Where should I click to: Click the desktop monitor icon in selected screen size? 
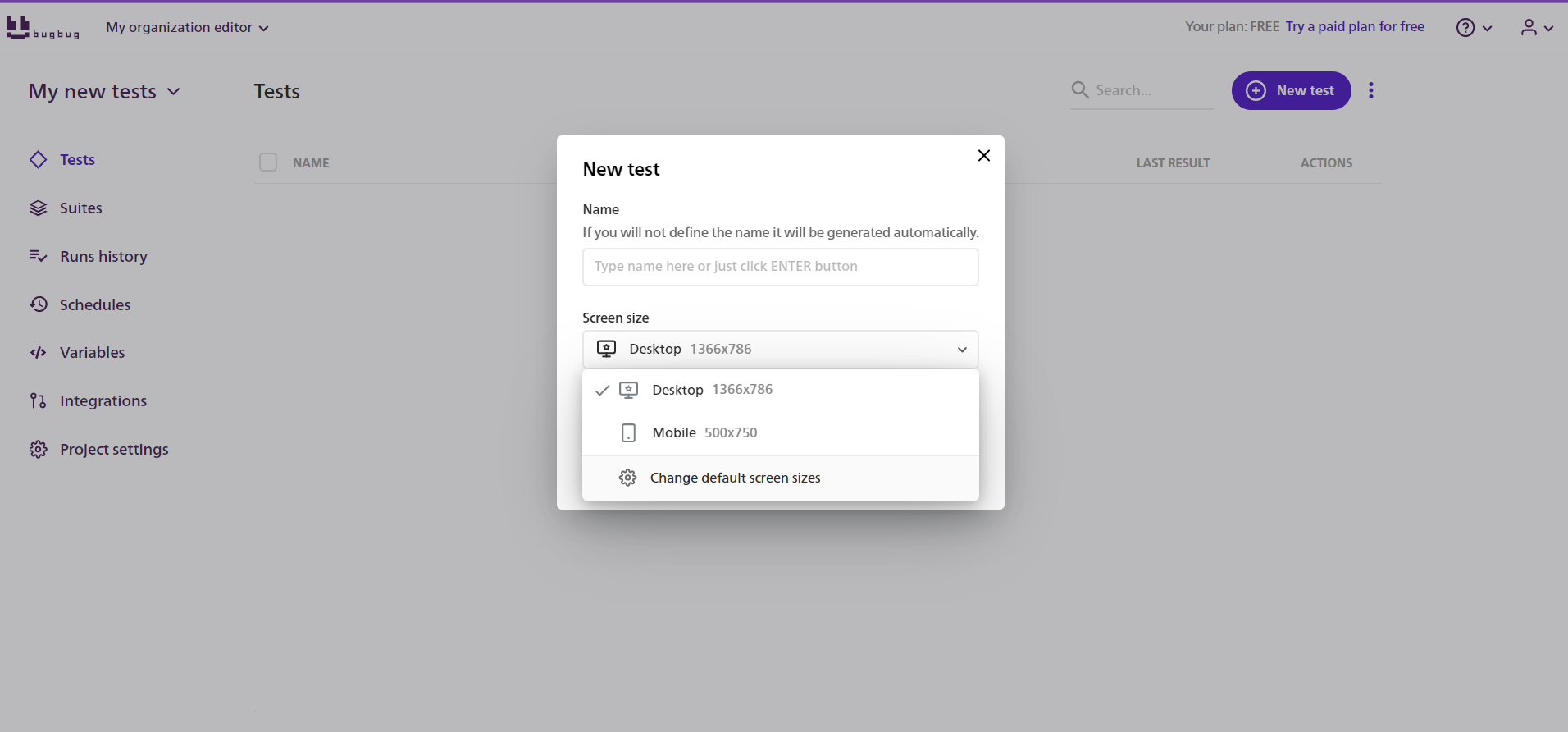click(606, 349)
